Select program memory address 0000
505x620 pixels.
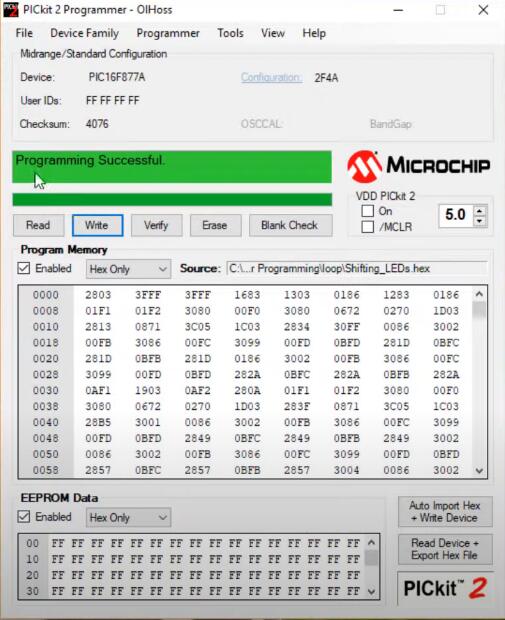46,295
